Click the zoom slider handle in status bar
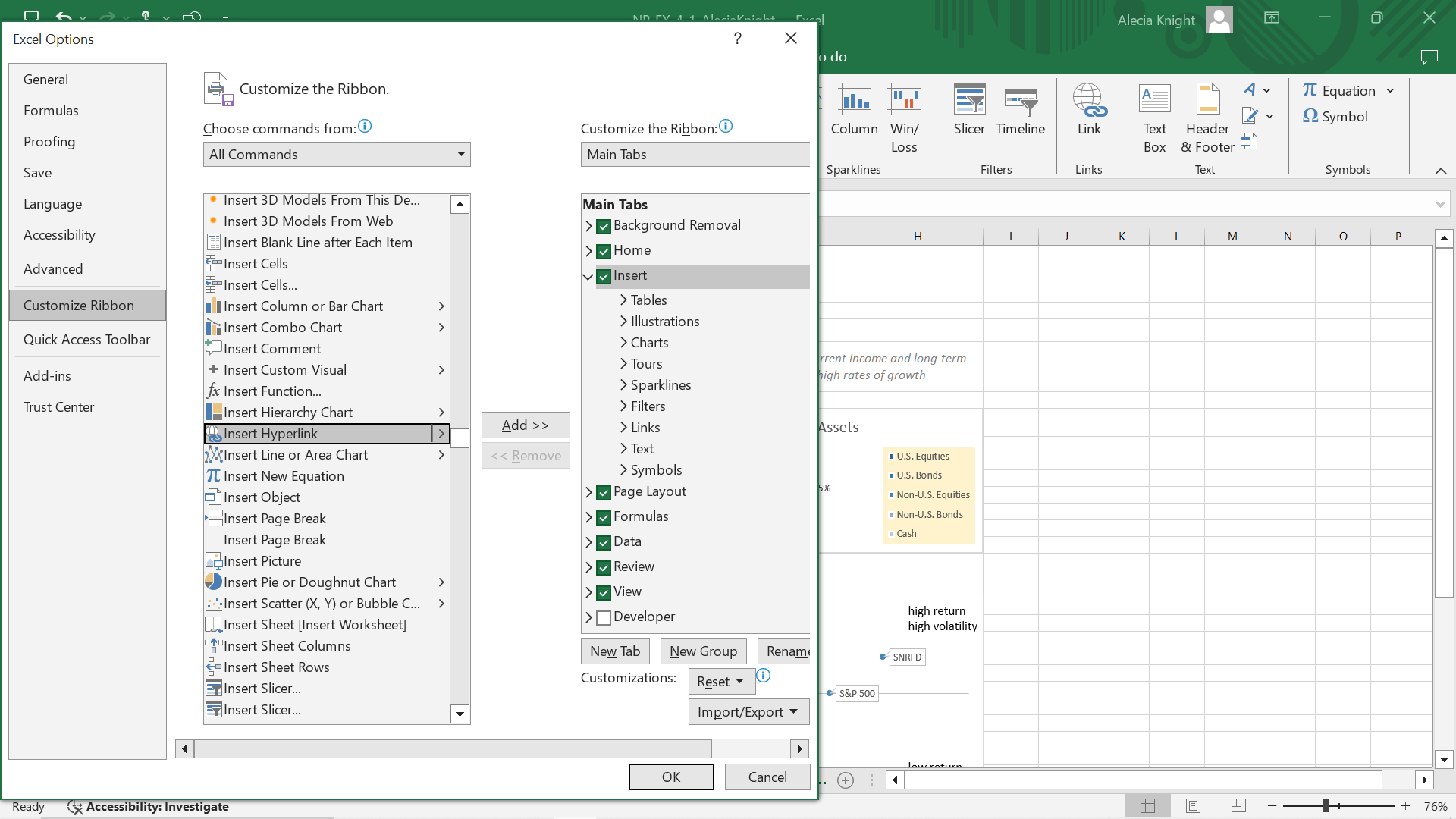The width and height of the screenshot is (1456, 819). pyautogui.click(x=1326, y=806)
